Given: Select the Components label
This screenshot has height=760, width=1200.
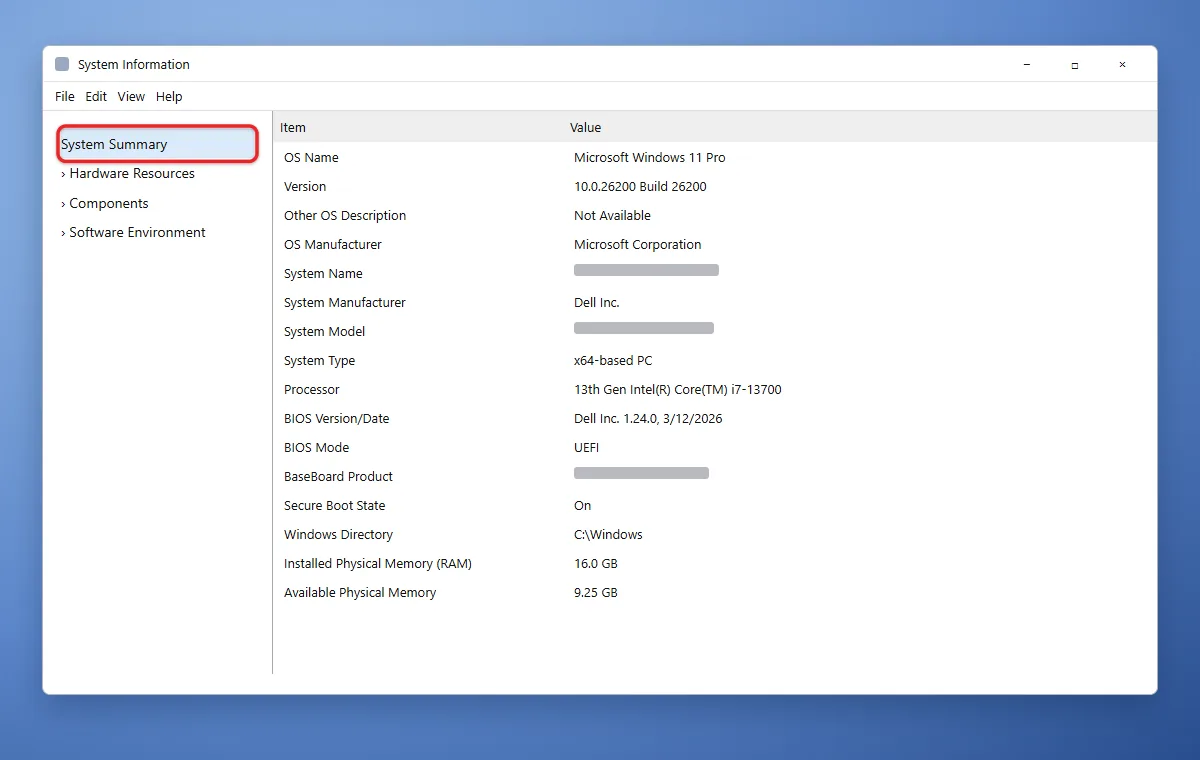Looking at the screenshot, I should point(109,204).
